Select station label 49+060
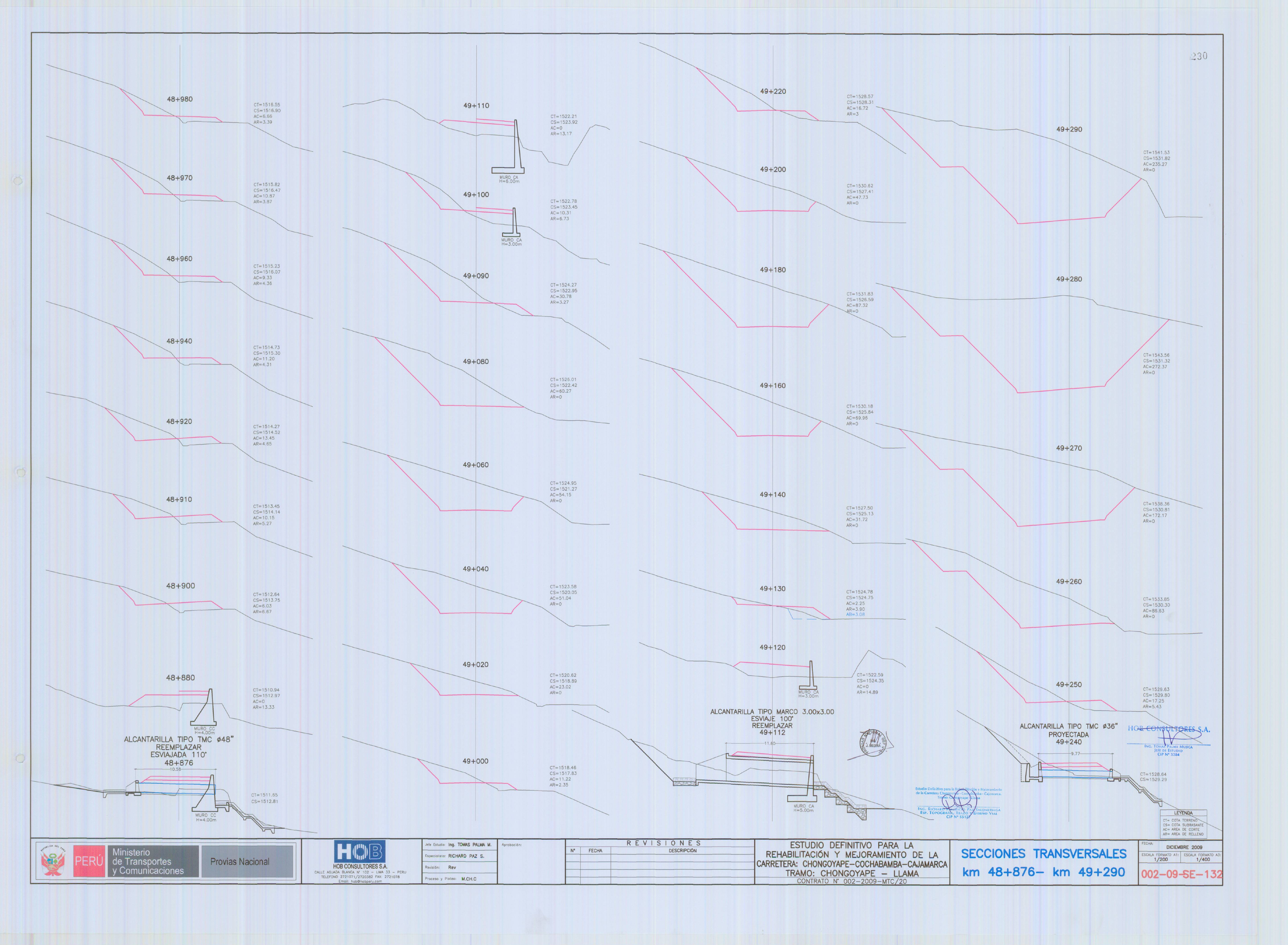 pyautogui.click(x=476, y=465)
